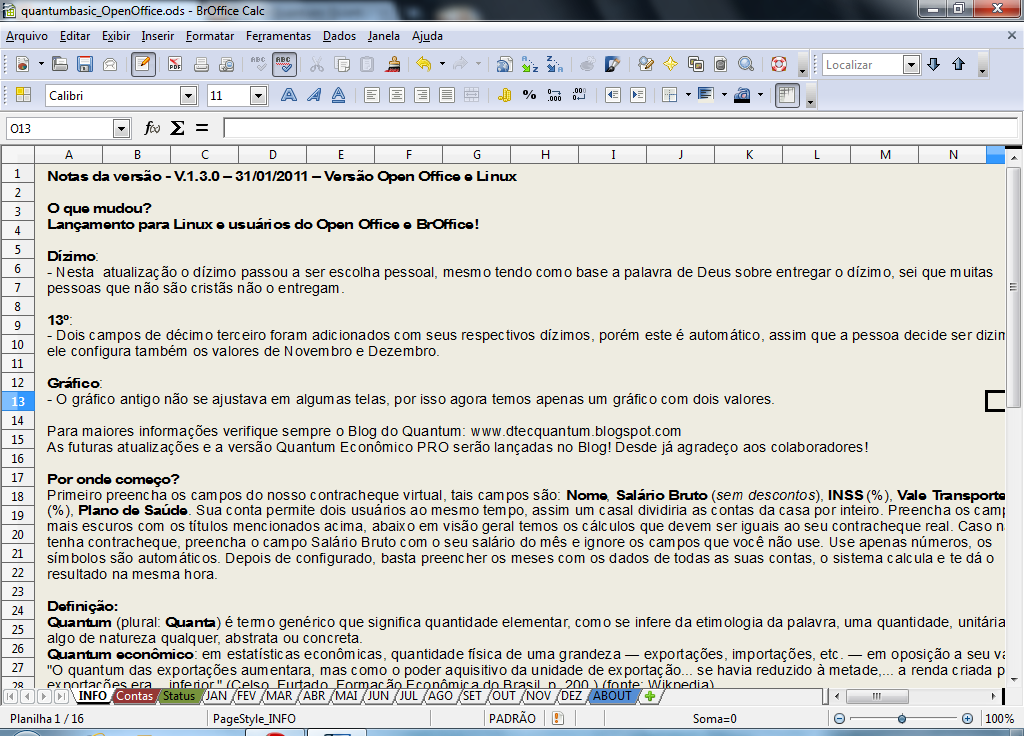Save the spreadsheet with the floppy icon
This screenshot has height=736, width=1024.
click(x=85, y=64)
